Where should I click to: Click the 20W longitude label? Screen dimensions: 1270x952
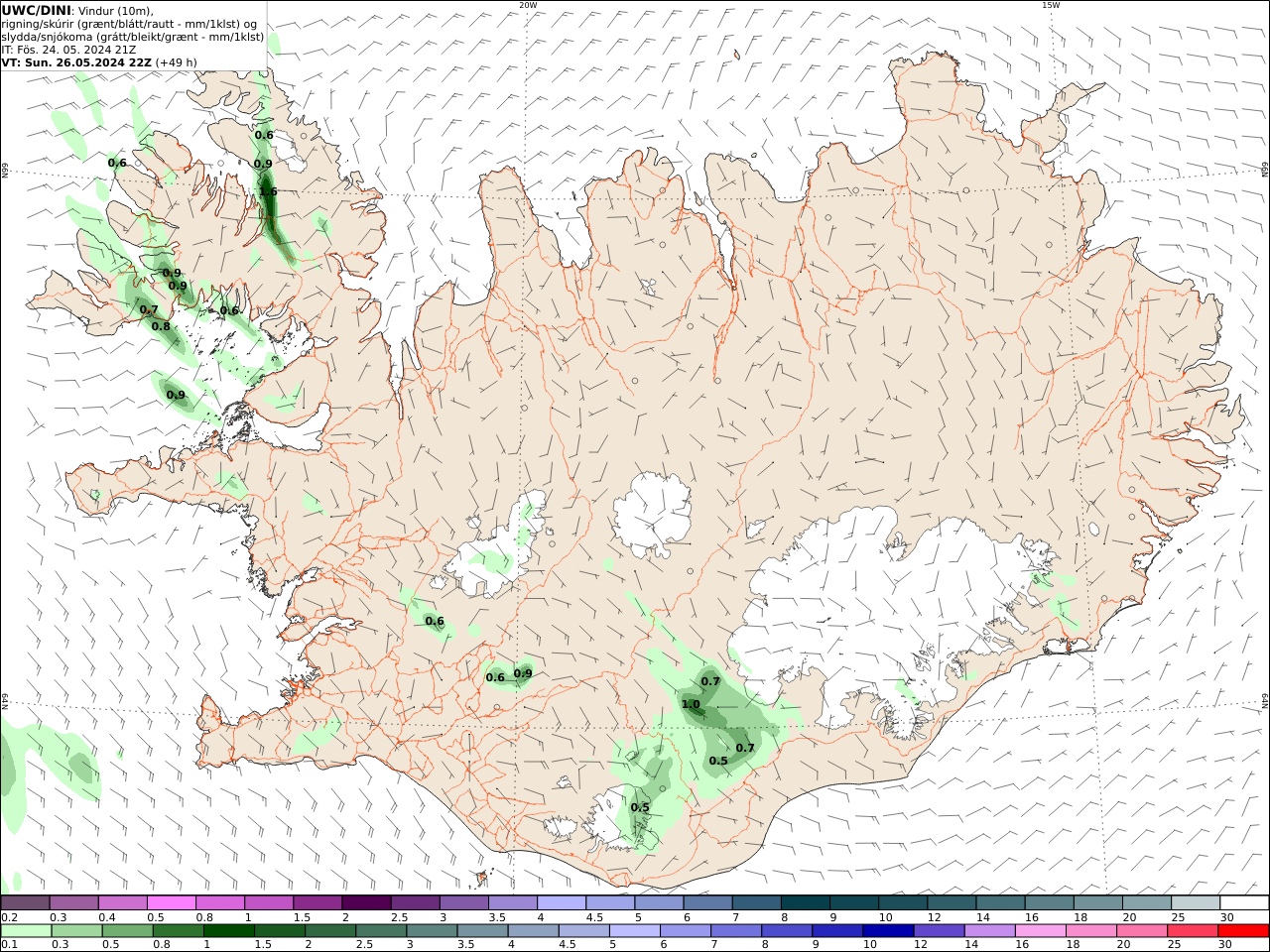[x=528, y=5]
